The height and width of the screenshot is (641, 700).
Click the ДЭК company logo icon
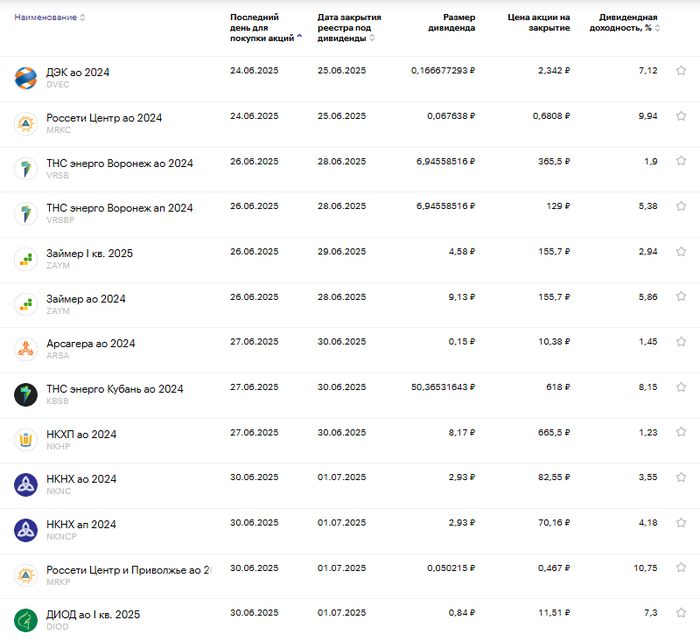[x=25, y=78]
